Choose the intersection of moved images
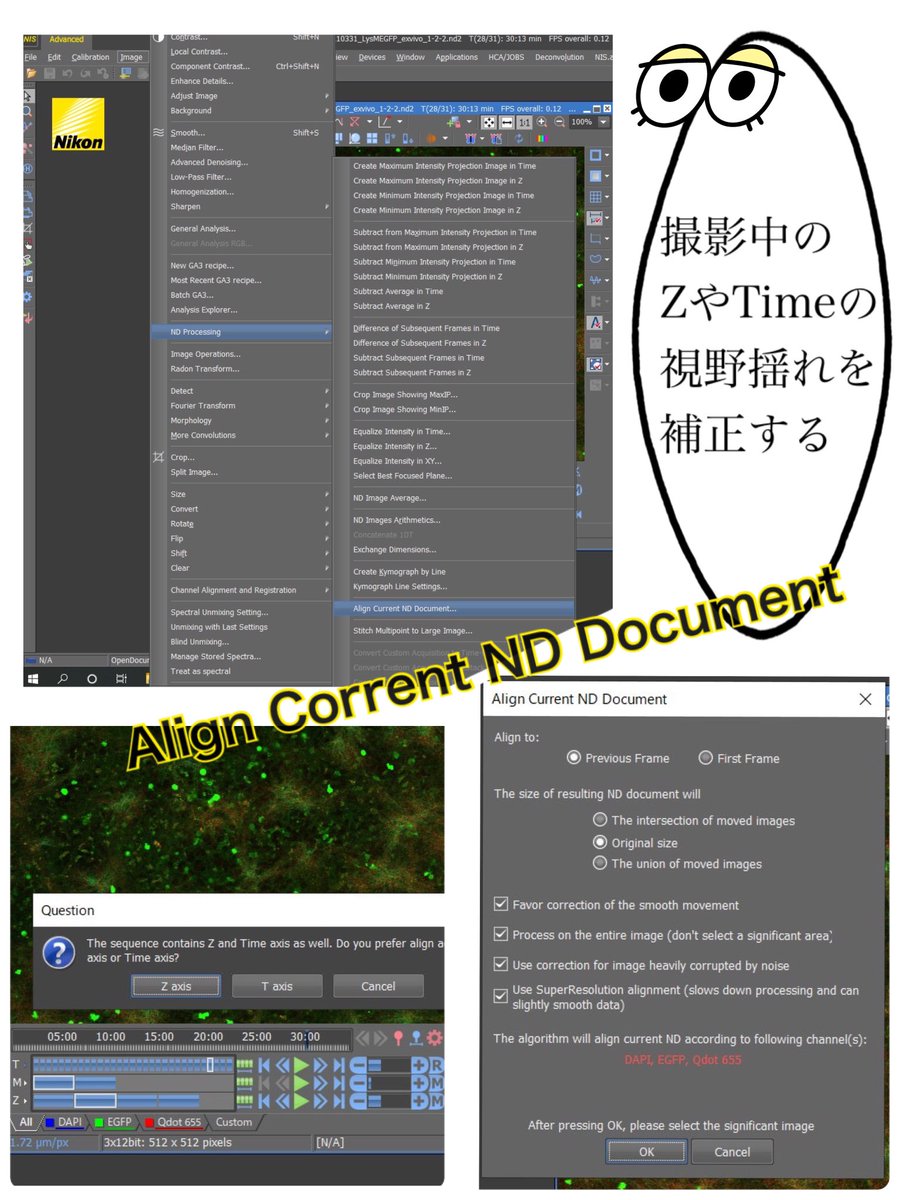 pos(600,820)
